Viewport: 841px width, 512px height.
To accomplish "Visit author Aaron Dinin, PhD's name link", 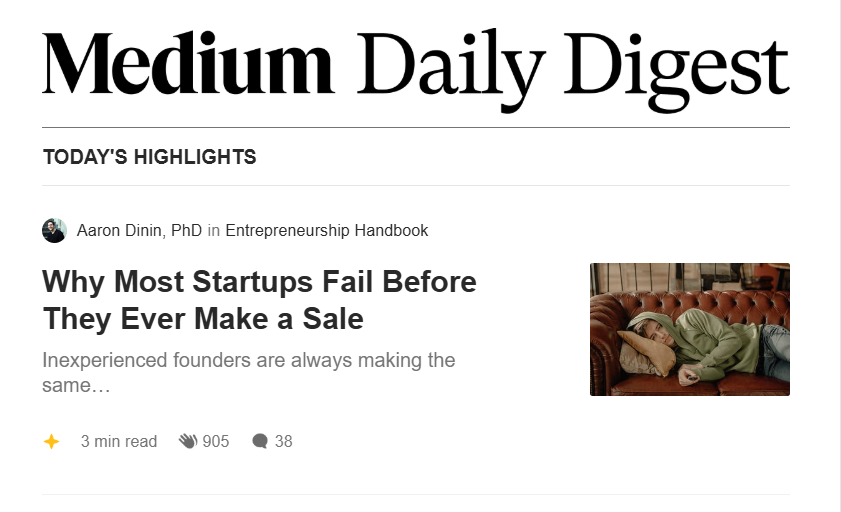I will [x=139, y=231].
